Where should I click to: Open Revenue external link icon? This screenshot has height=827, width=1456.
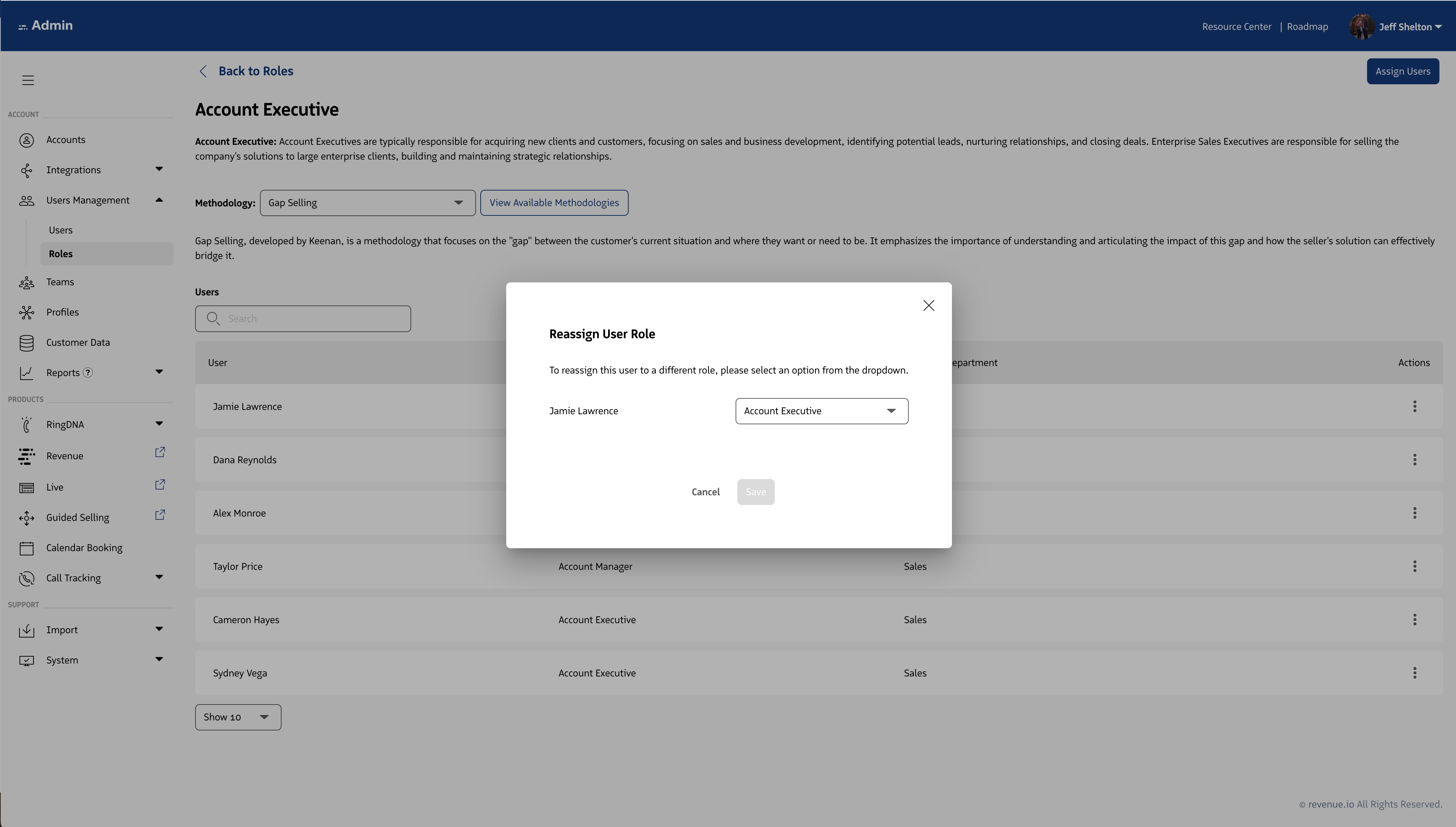(x=160, y=452)
